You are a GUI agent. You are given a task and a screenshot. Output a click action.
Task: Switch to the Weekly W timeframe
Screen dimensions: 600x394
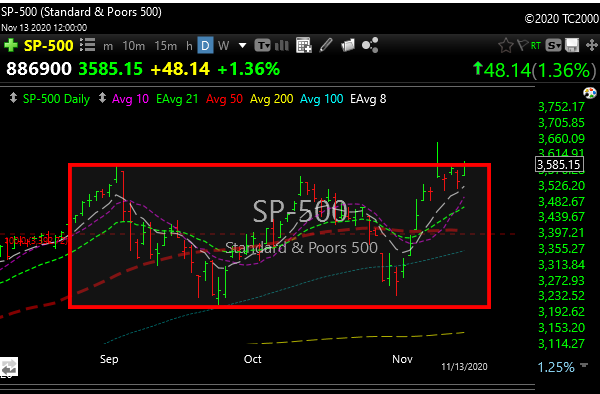coord(223,46)
